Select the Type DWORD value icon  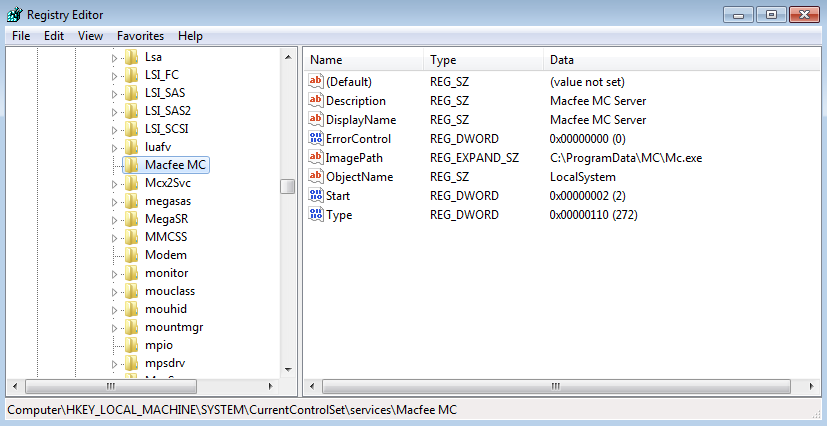(x=316, y=215)
